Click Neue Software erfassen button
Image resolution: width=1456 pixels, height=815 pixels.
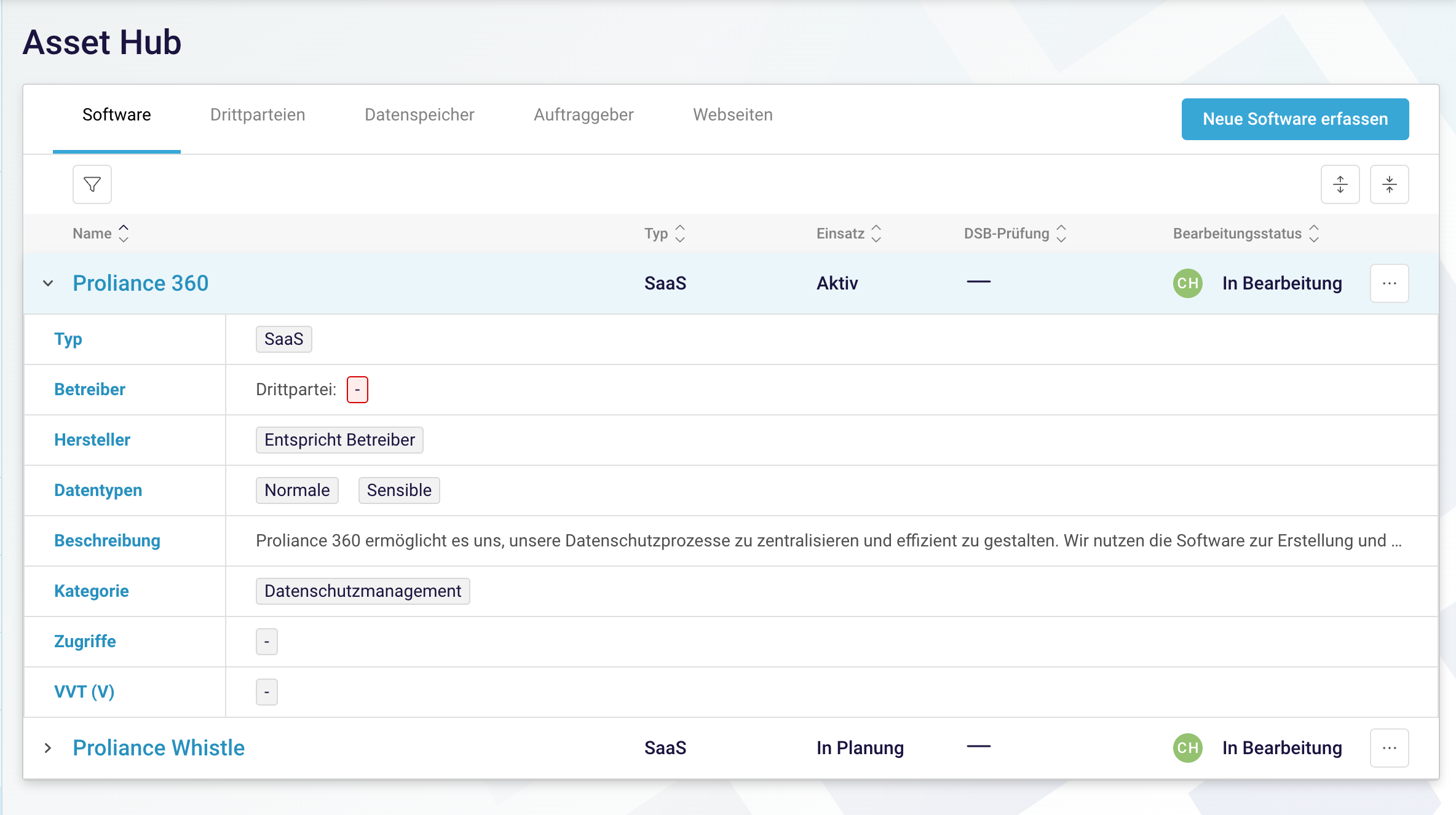1295,119
